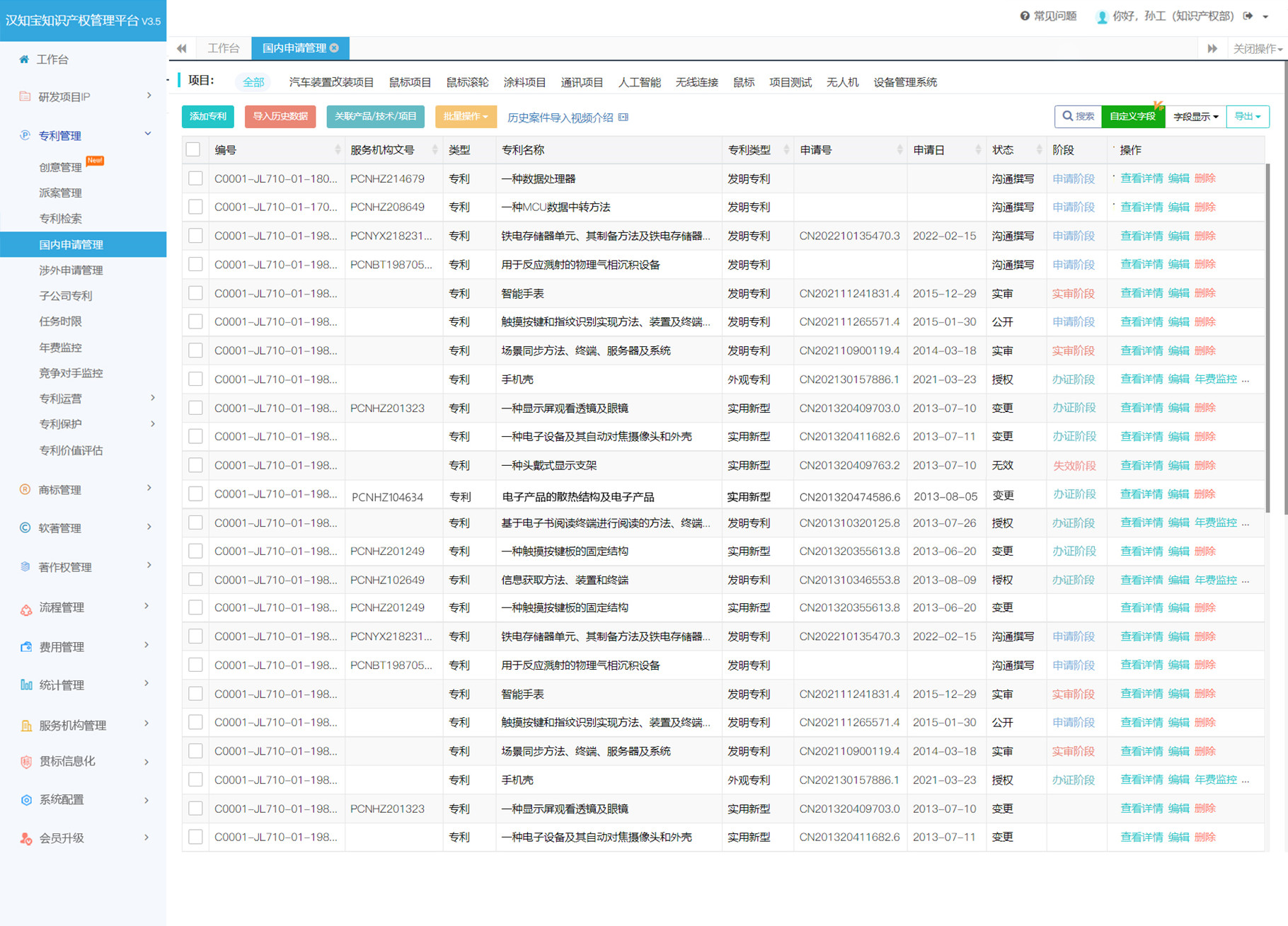This screenshot has height=926, width=1288.
Task: Open the 批量操作 dropdown
Action: coord(465,117)
